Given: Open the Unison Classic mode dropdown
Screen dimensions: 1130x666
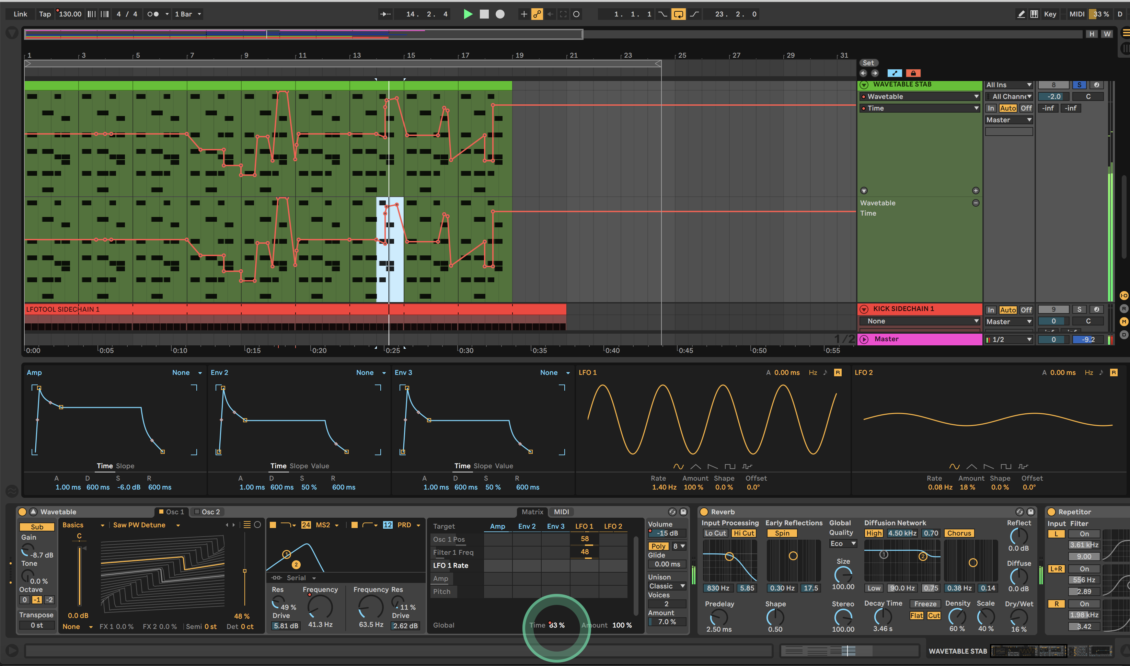Looking at the screenshot, I should point(667,586).
